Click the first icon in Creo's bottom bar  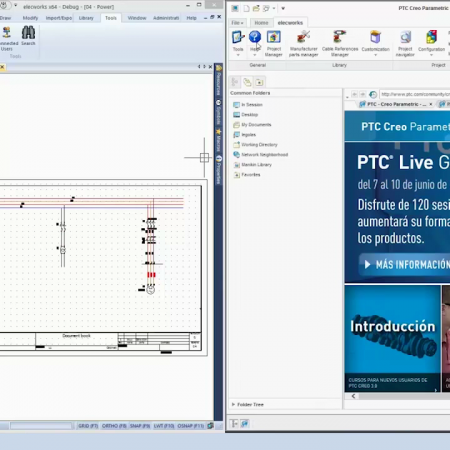(x=234, y=424)
